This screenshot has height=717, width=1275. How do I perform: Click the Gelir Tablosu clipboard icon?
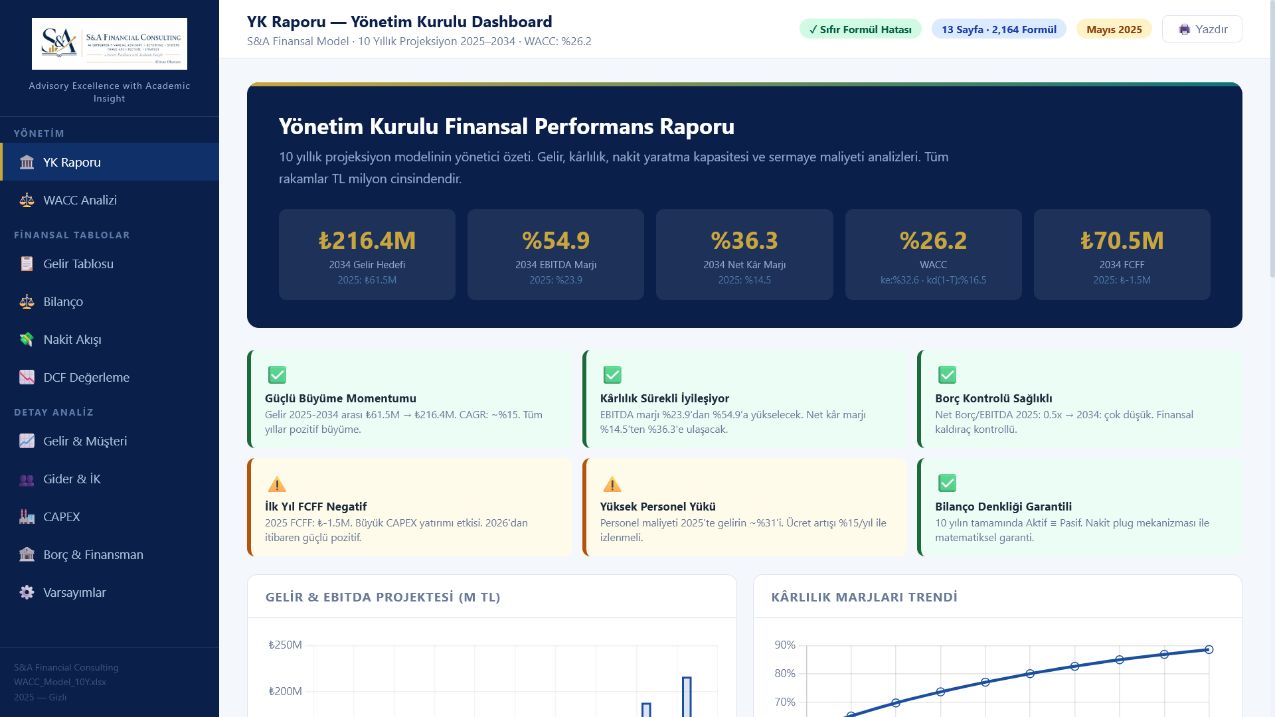pos(26,264)
